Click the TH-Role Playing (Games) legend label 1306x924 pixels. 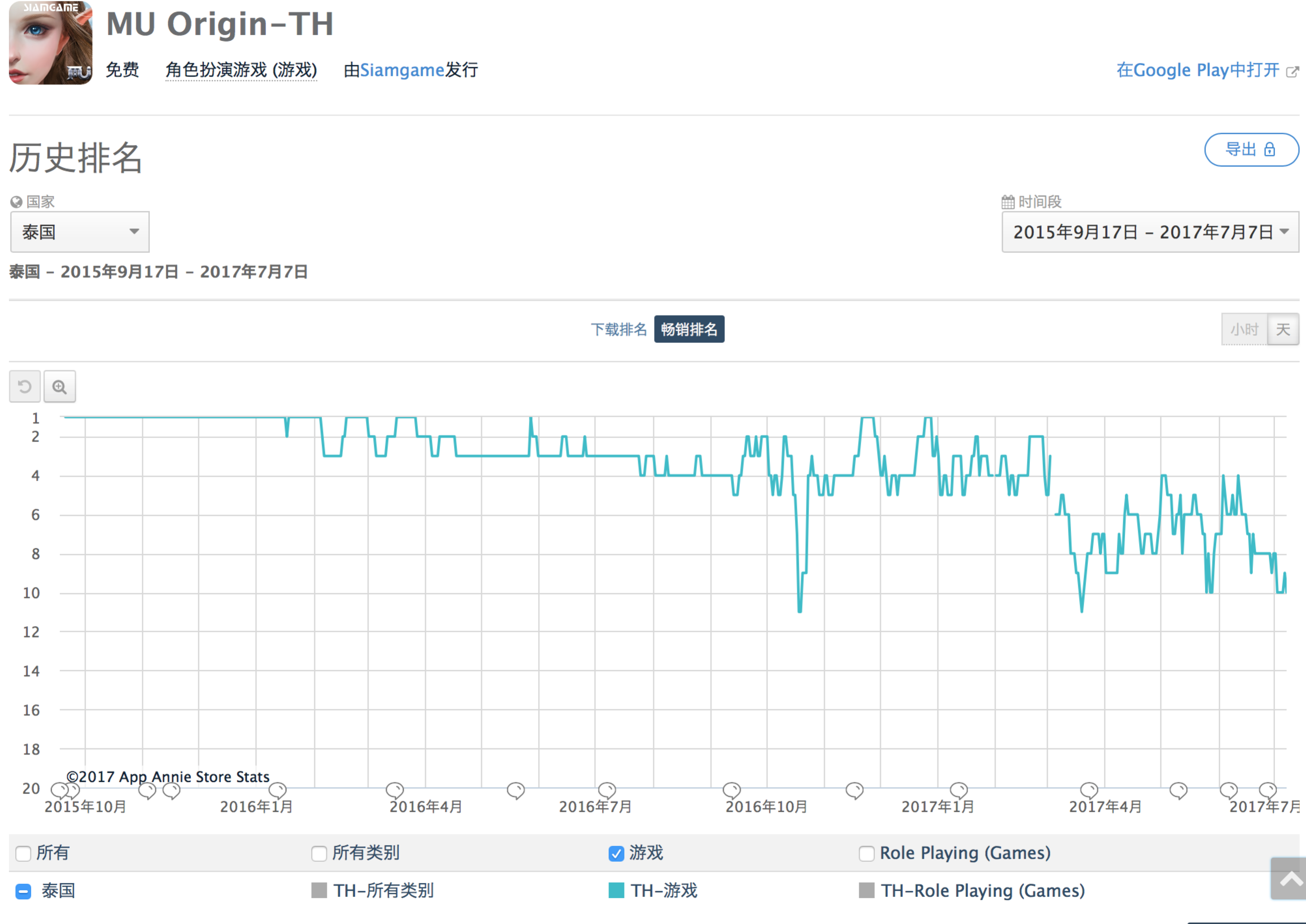[x=983, y=890]
